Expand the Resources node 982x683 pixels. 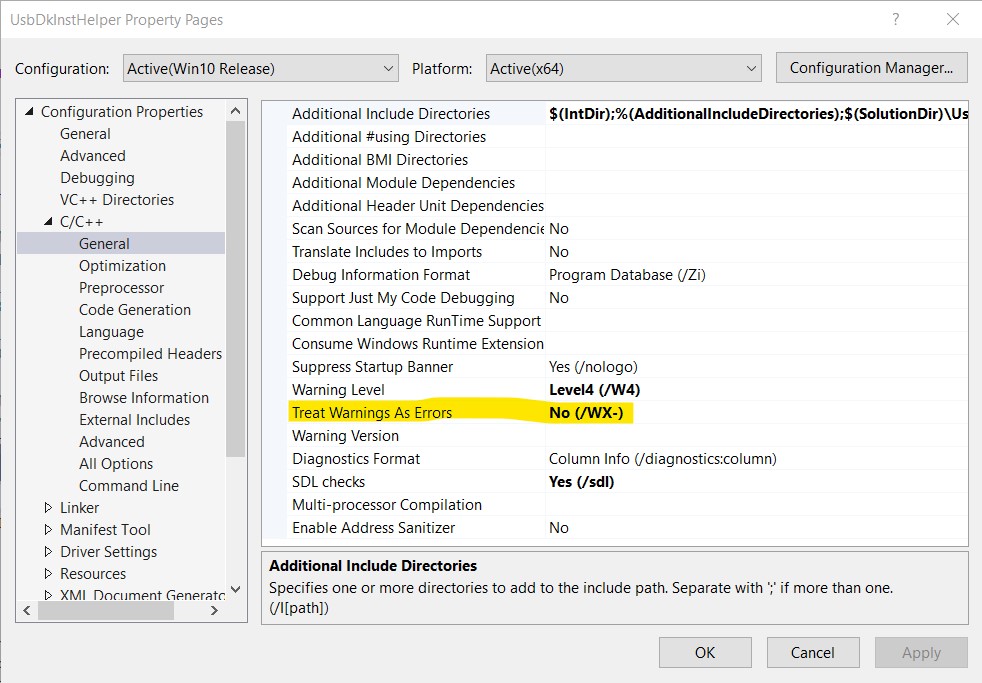[47, 573]
